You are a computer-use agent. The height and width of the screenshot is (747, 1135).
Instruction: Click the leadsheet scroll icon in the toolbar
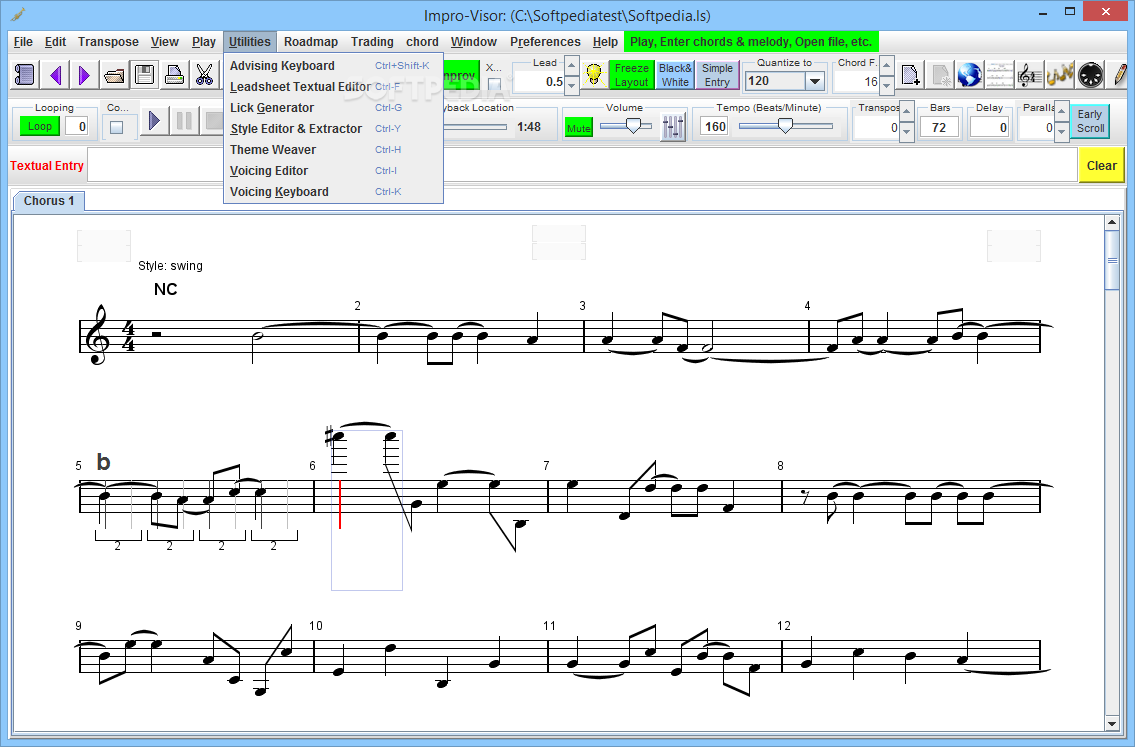pos(25,75)
